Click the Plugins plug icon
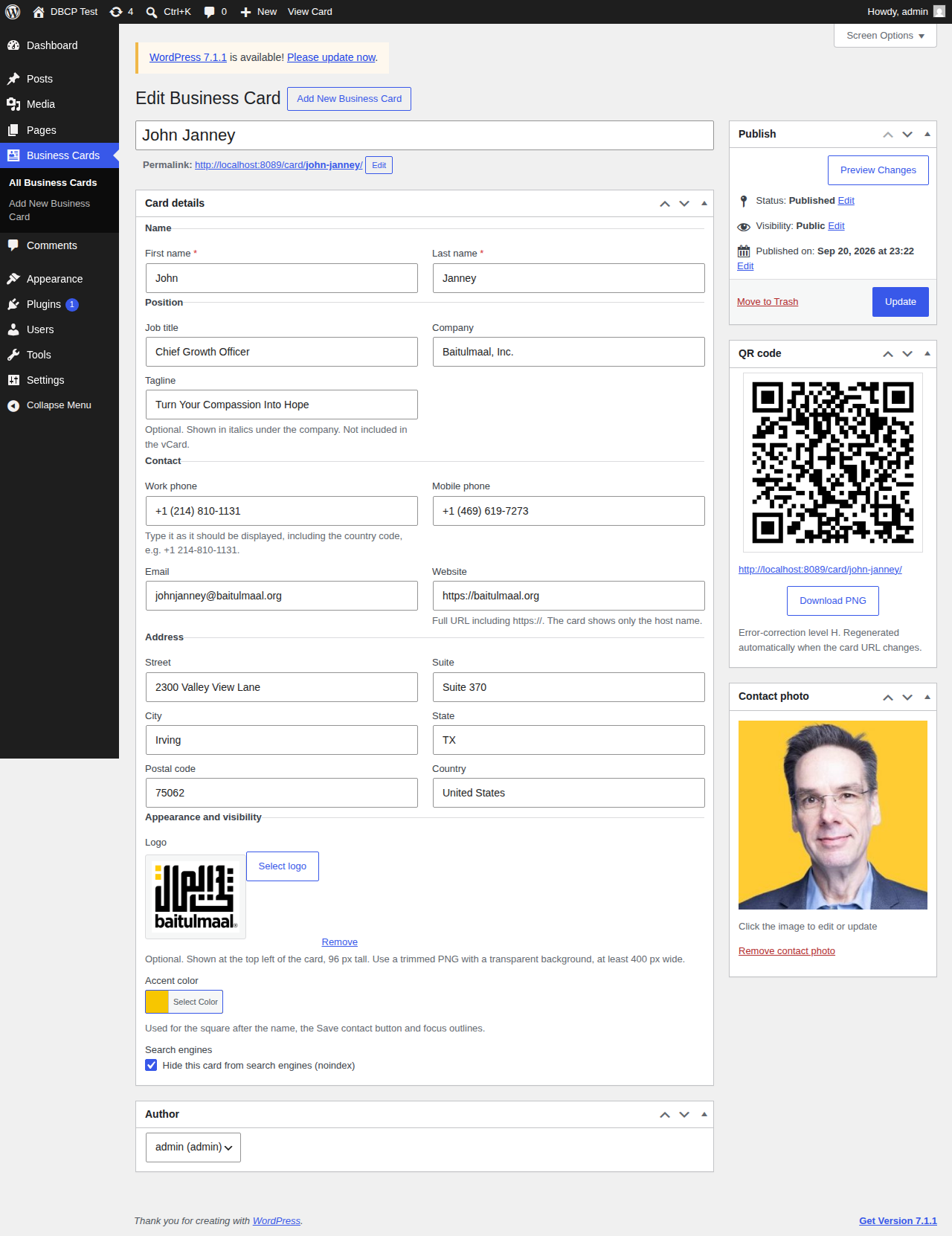Screen dimensions: 952x1236 13,304
